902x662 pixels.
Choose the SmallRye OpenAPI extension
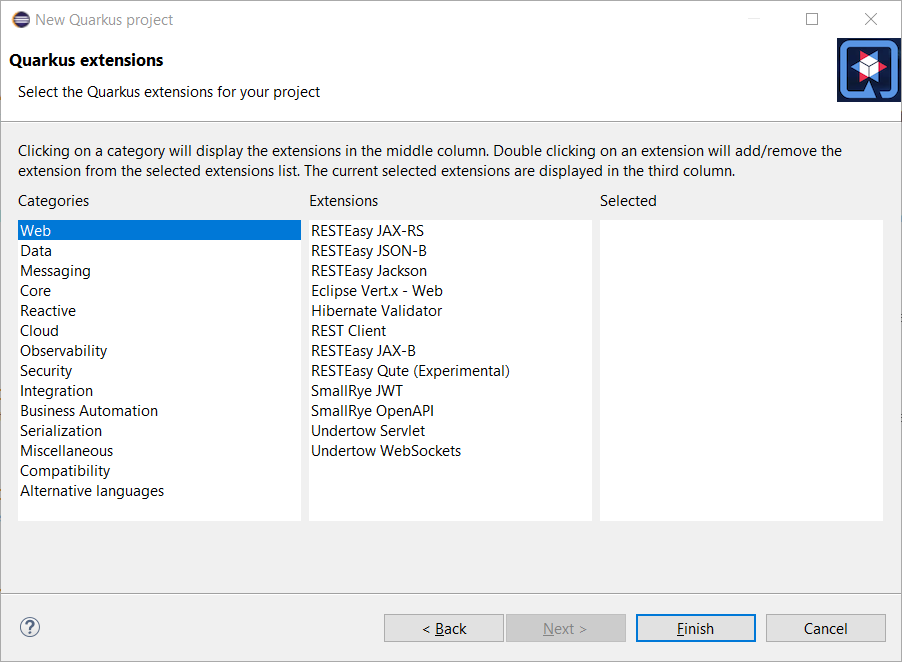click(372, 411)
